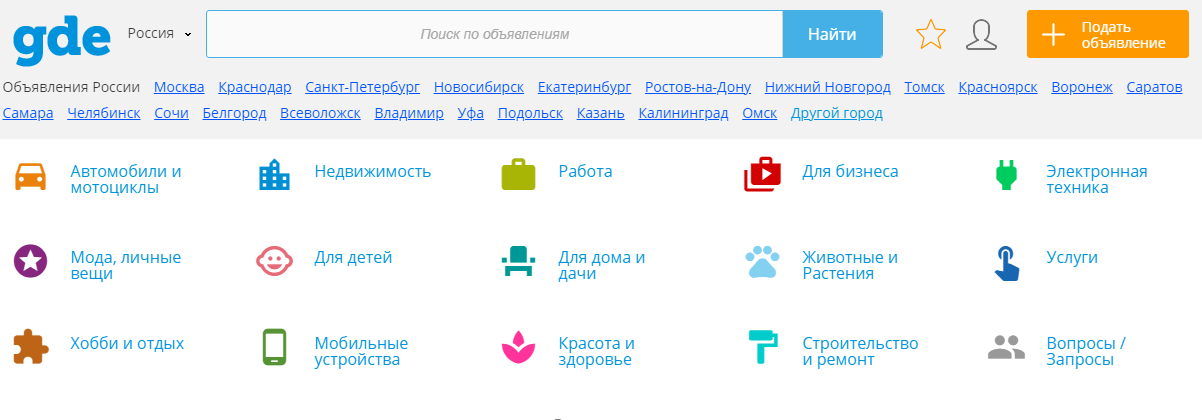Click the green plug electronics icon
The height and width of the screenshot is (420, 1202).
tap(1006, 175)
